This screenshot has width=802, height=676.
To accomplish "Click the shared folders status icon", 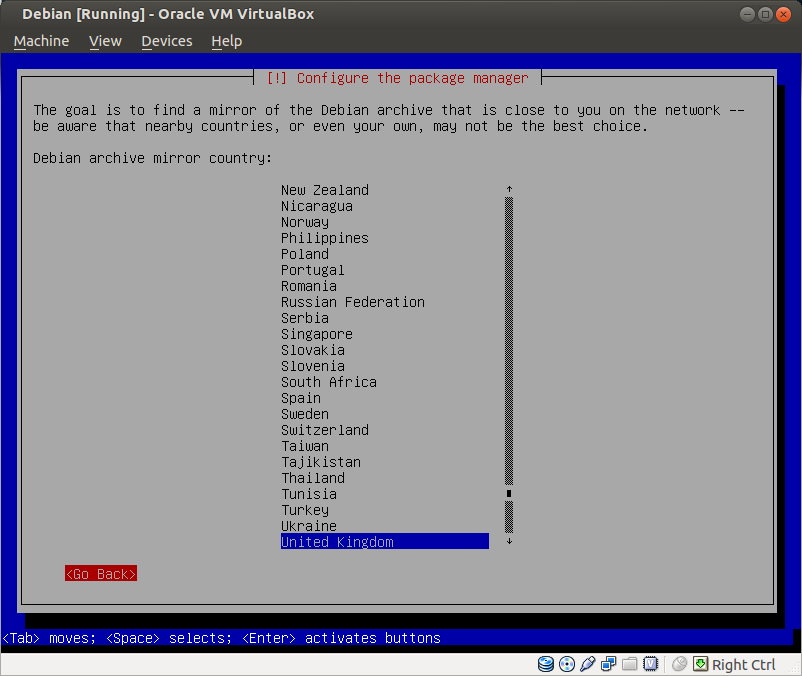I will click(629, 664).
